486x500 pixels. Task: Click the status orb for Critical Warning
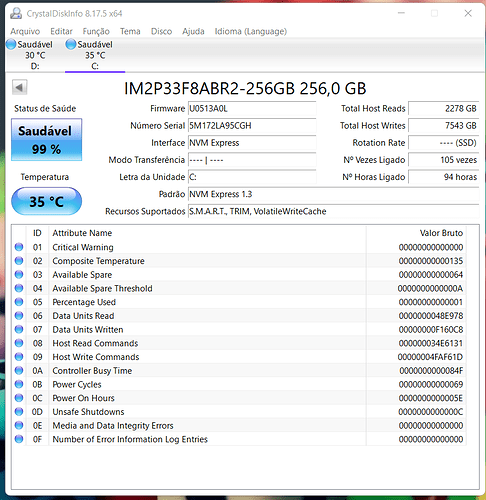(19, 247)
